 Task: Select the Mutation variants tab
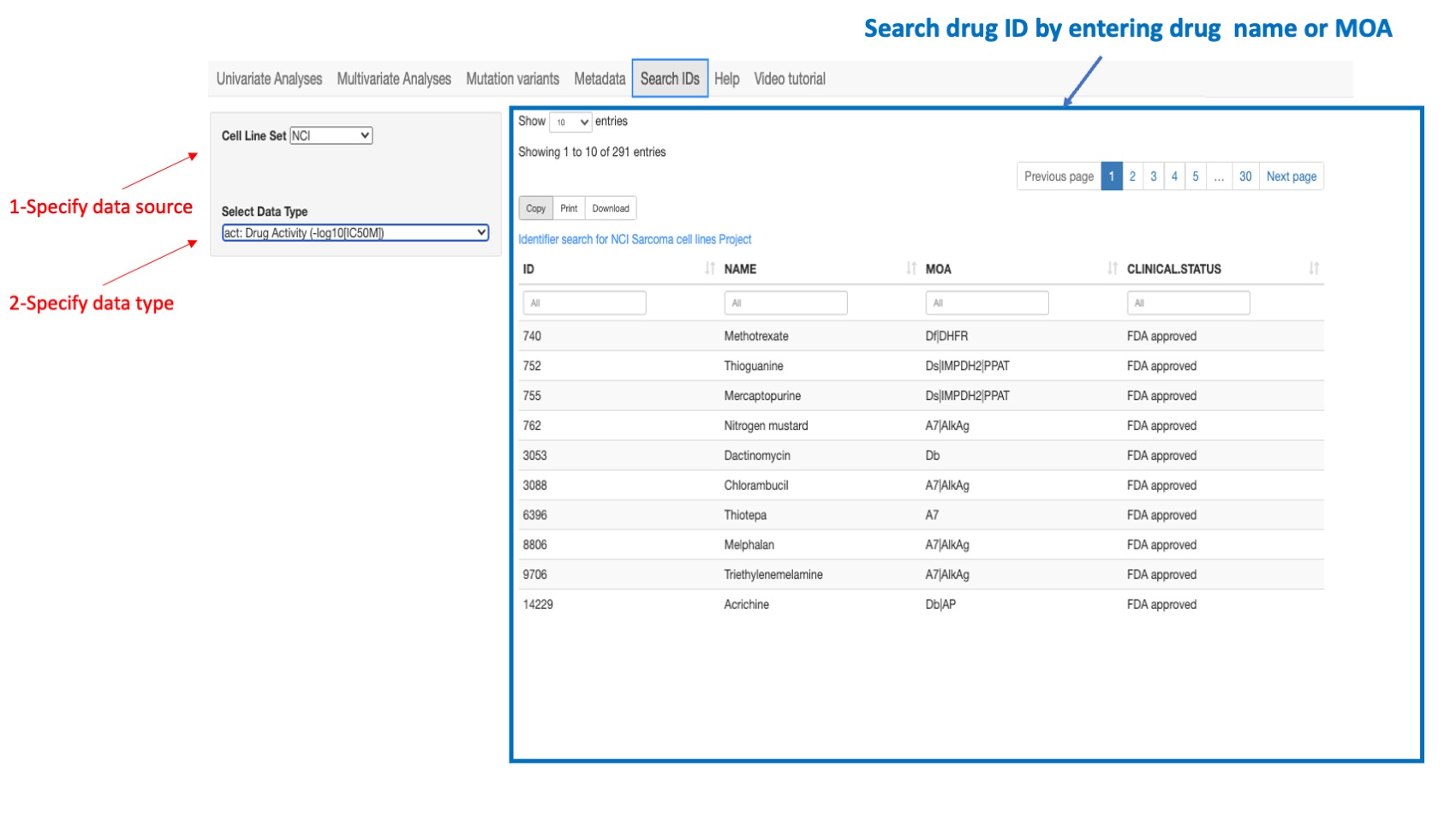coord(512,79)
